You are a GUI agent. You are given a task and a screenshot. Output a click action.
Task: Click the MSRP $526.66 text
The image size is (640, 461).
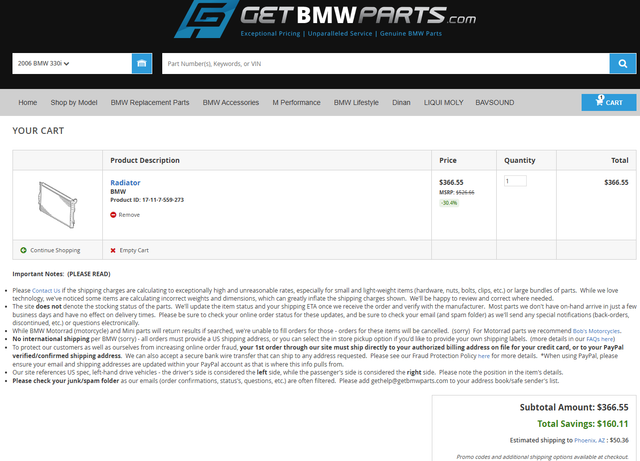457,192
